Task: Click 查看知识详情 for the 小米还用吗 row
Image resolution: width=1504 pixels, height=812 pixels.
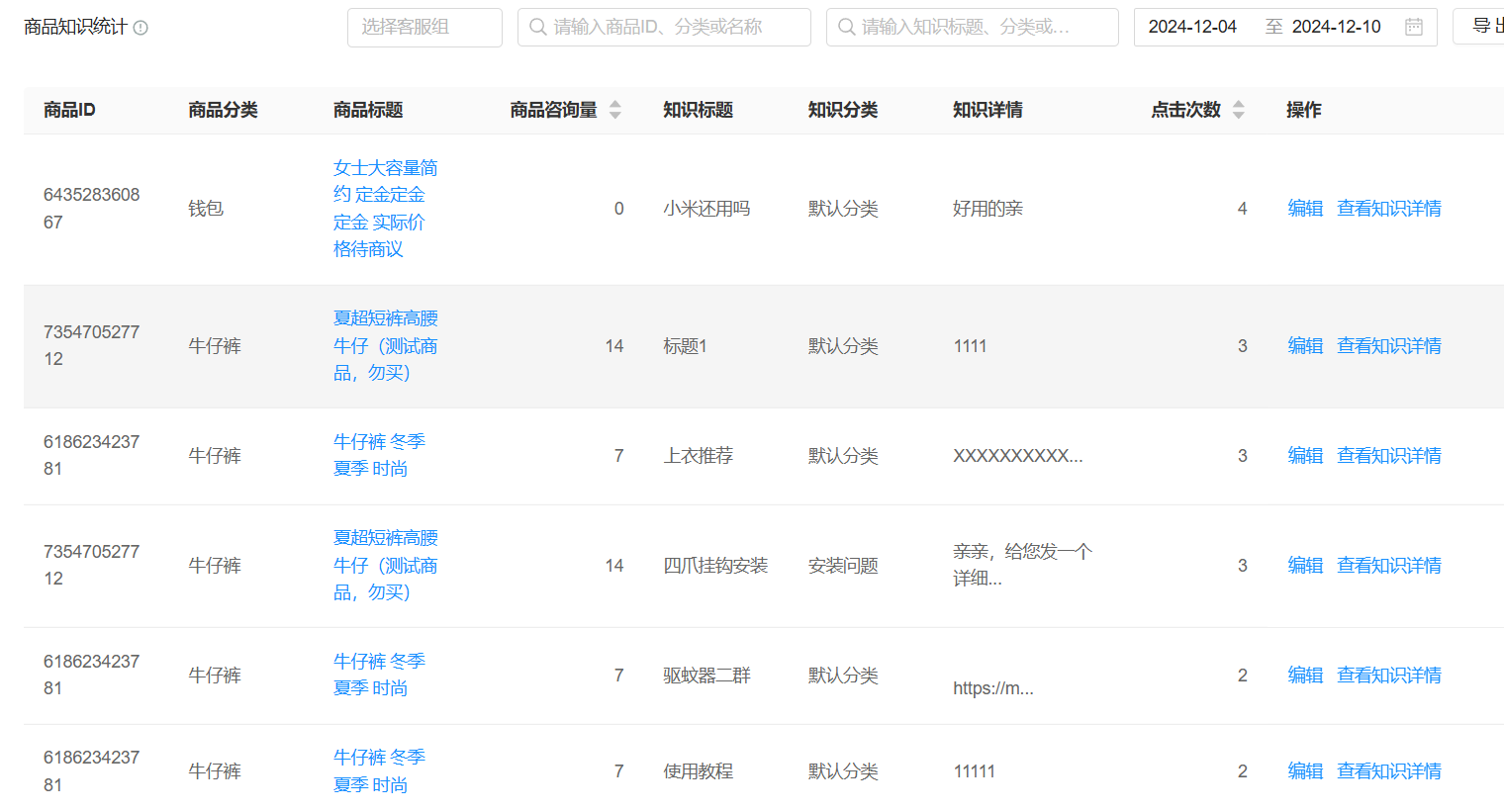Action: coord(1389,209)
